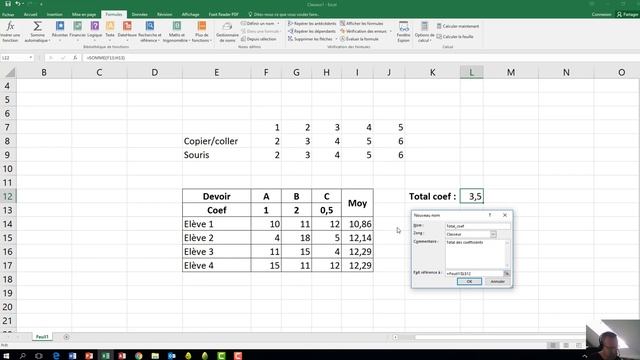The width and height of the screenshot is (640, 360).
Task: Toggle Afficher les formules
Action: point(362,23)
